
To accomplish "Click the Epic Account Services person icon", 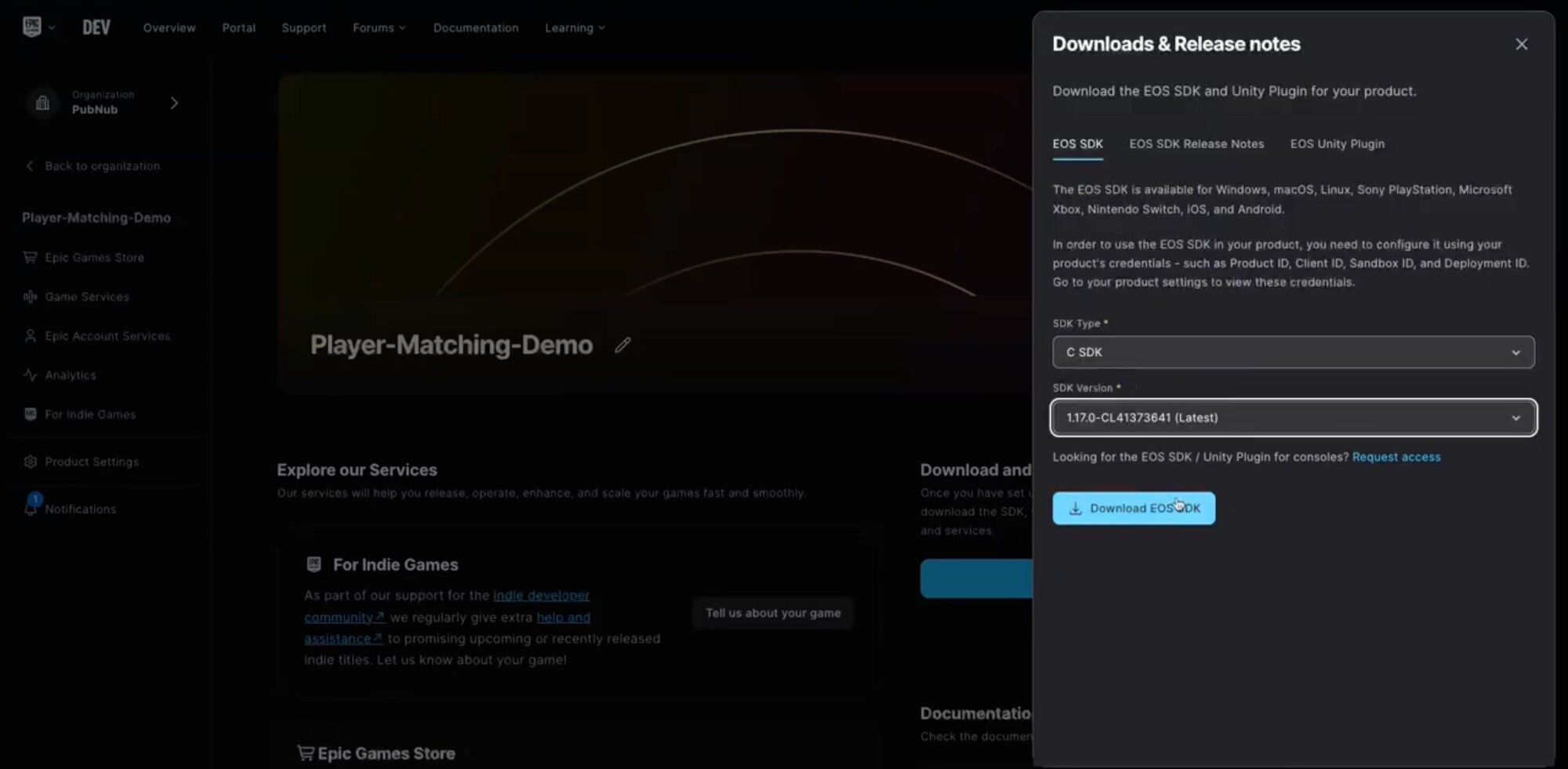I will point(31,336).
